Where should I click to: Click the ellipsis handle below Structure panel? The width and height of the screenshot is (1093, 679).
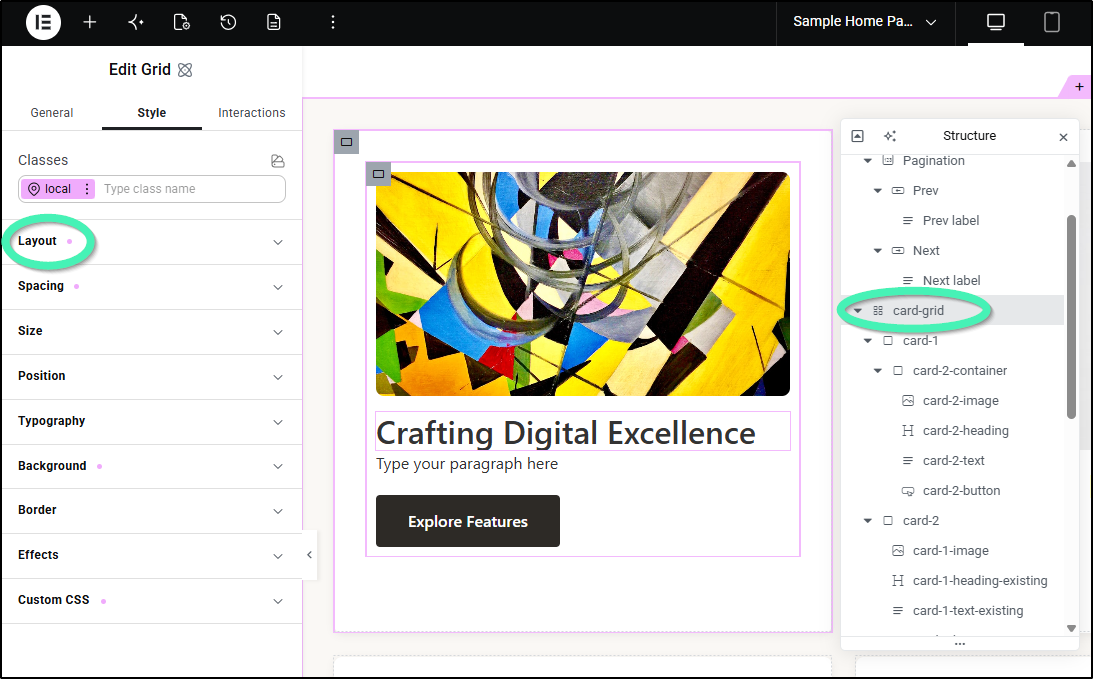(x=960, y=644)
